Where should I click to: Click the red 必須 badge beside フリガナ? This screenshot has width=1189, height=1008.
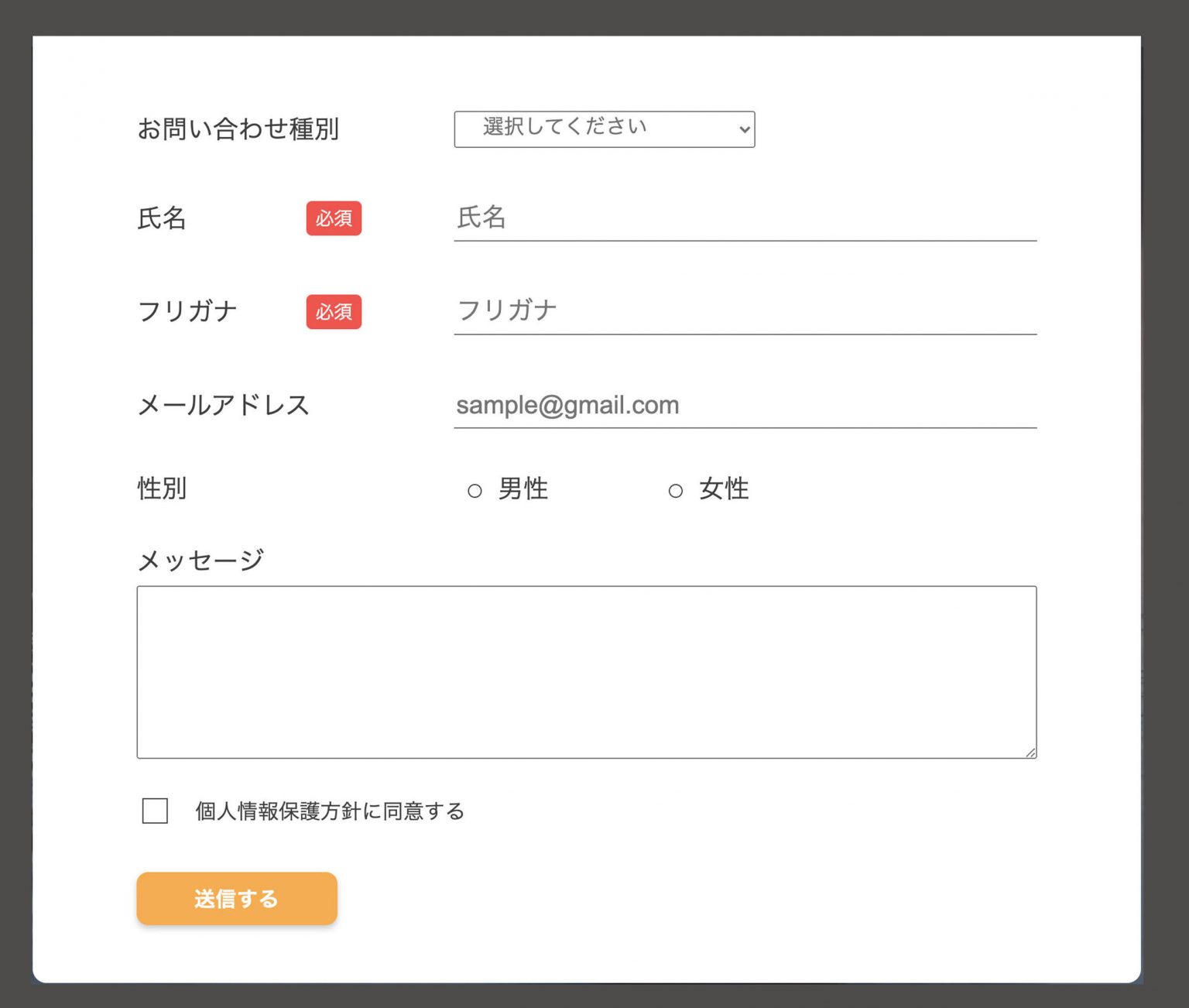(x=334, y=312)
